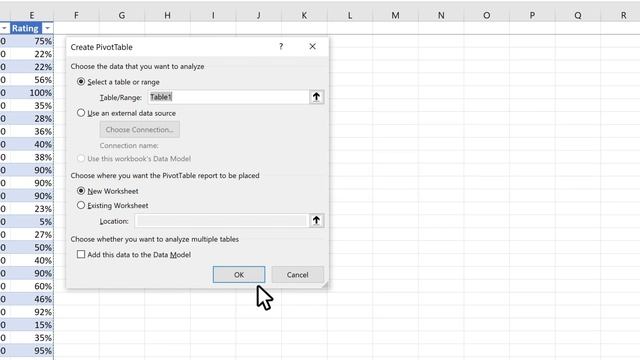
Task: Select column E header
Action: pos(31,16)
